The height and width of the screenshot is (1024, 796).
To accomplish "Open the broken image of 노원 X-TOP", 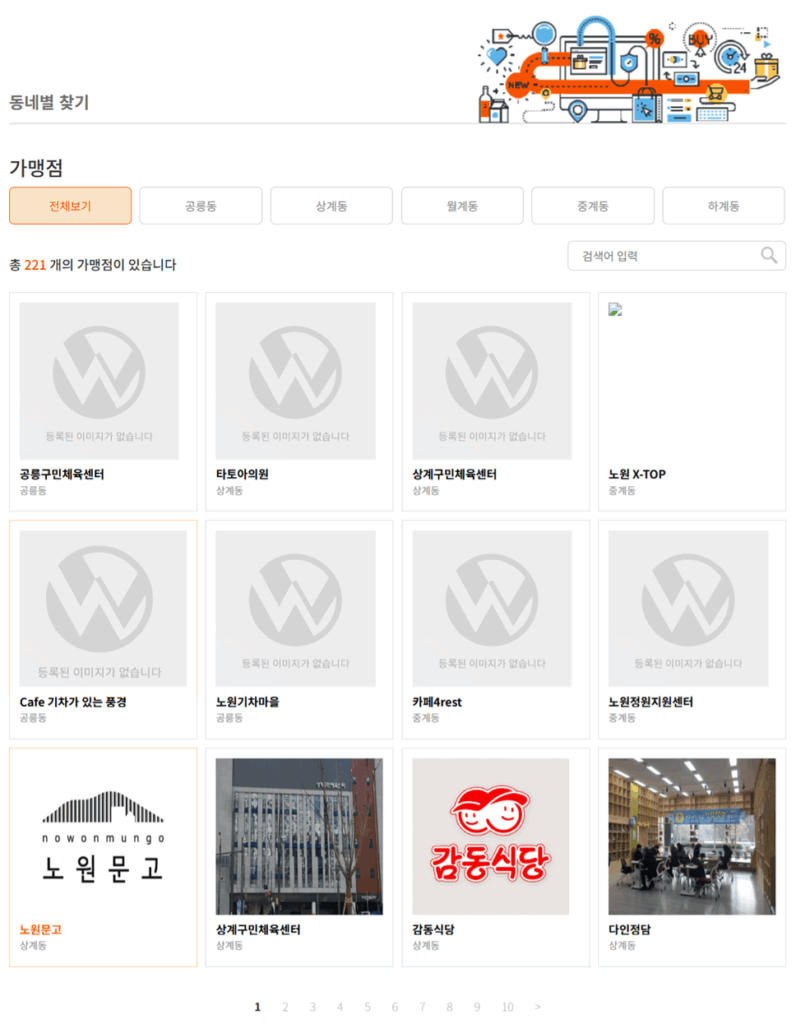I will [615, 310].
